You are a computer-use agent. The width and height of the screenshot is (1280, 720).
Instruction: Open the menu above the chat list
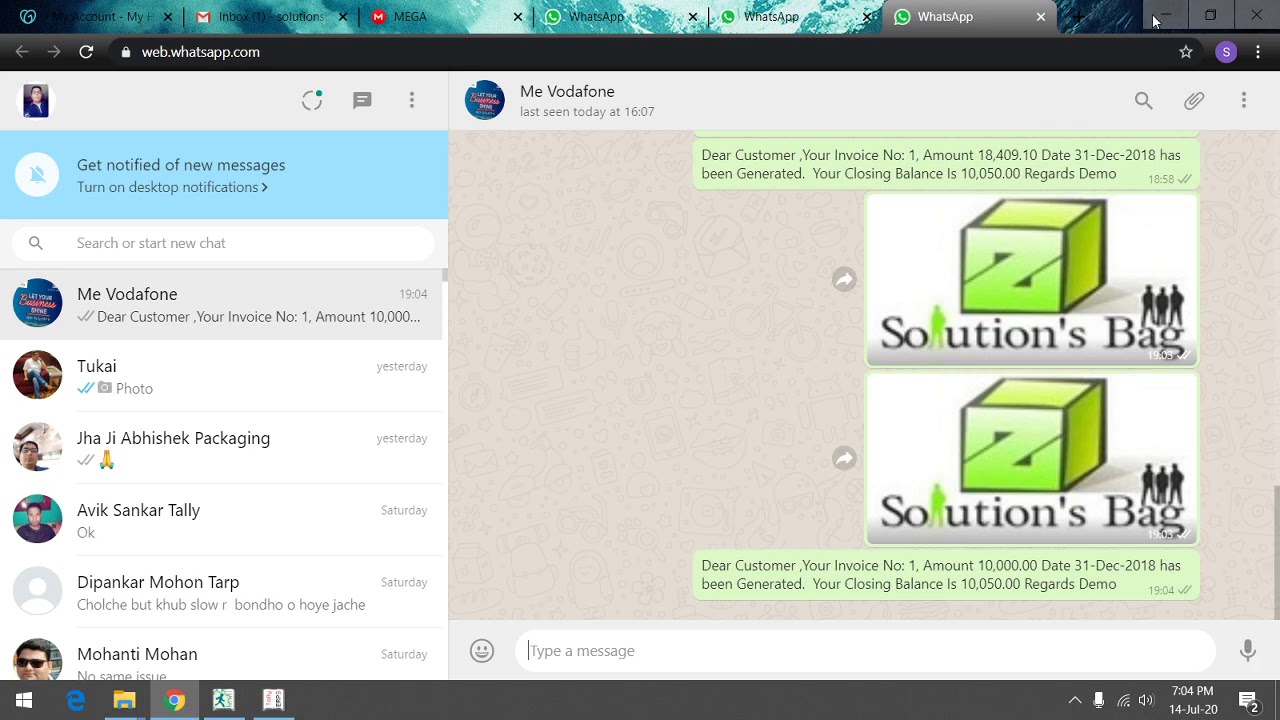pos(411,100)
